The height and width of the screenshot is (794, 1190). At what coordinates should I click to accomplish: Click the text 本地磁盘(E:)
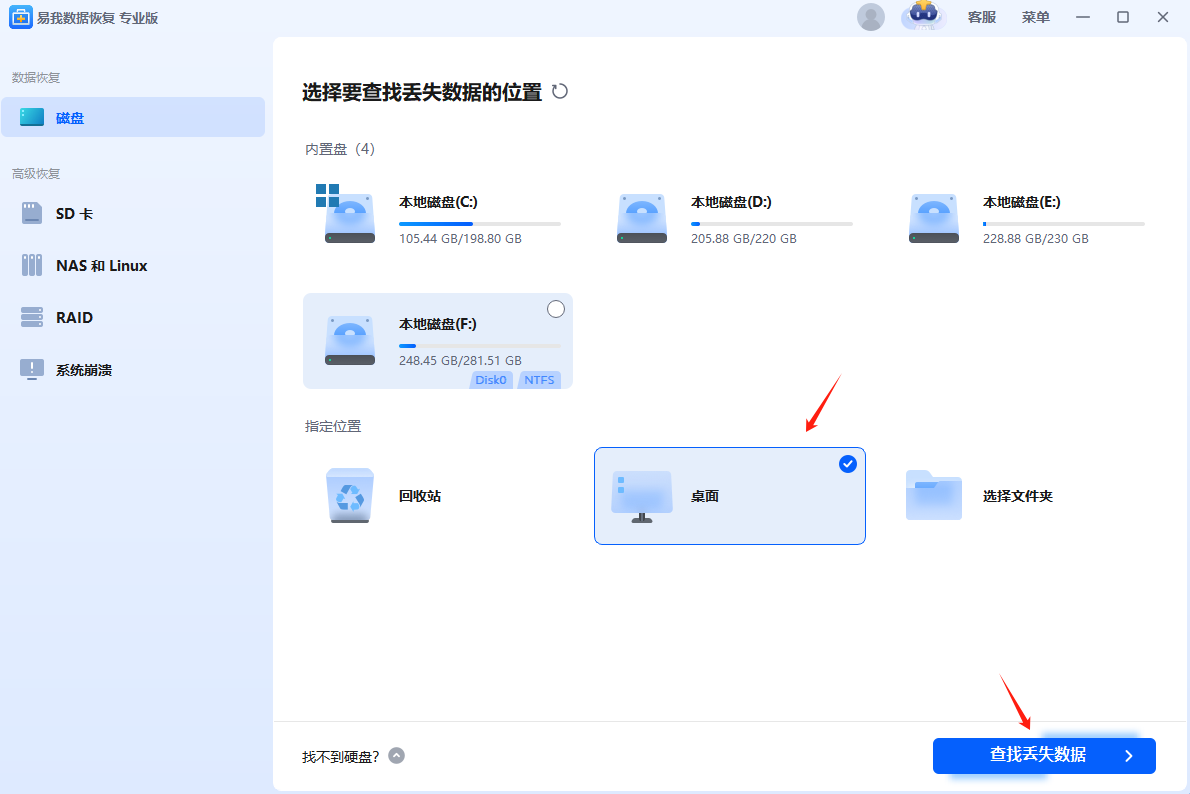(1022, 202)
